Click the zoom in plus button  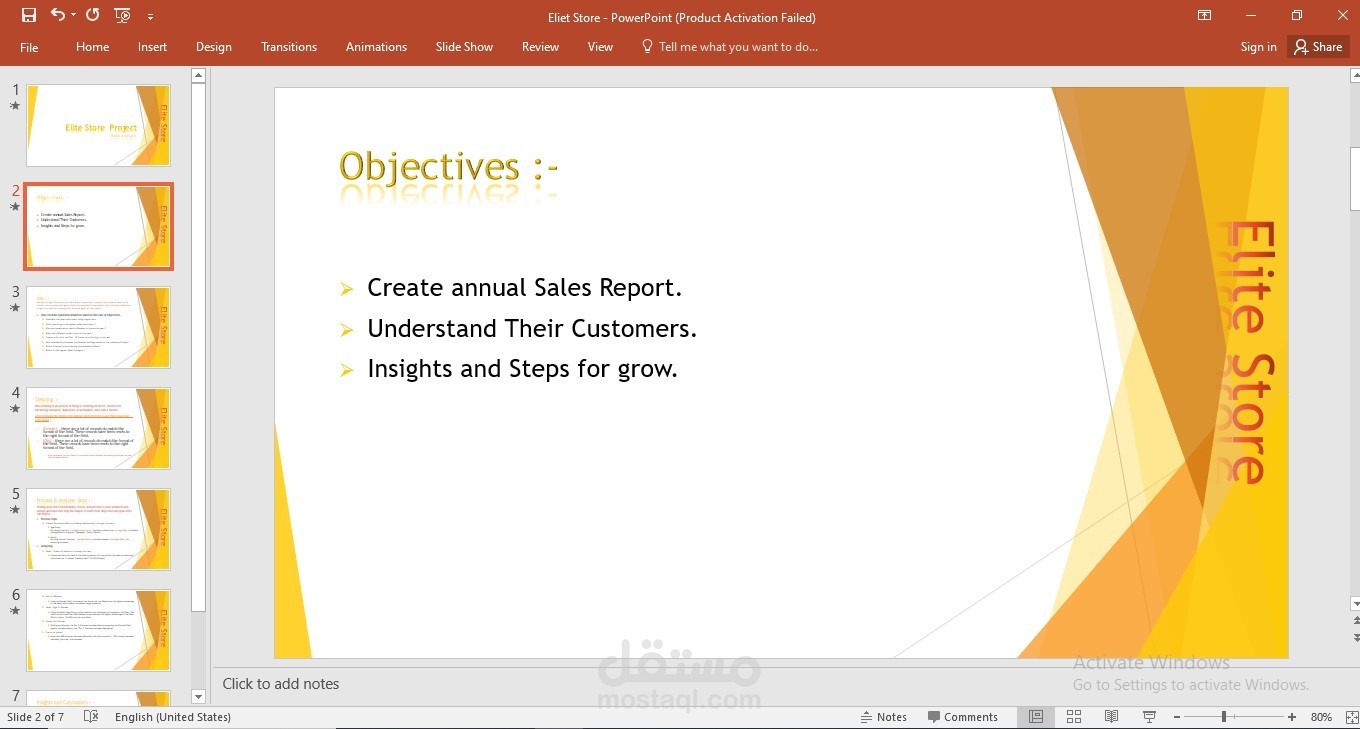[x=1292, y=717]
